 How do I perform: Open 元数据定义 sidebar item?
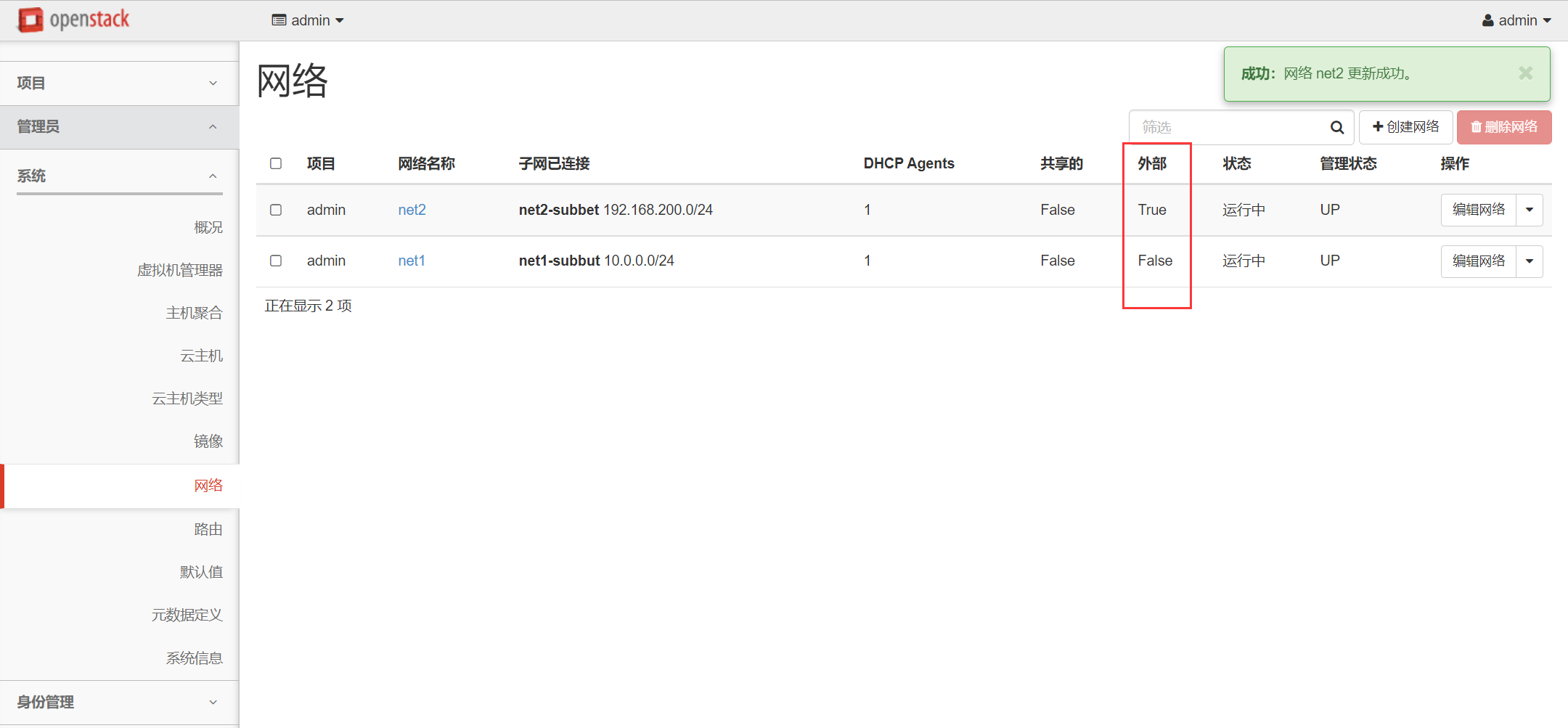pos(187,615)
